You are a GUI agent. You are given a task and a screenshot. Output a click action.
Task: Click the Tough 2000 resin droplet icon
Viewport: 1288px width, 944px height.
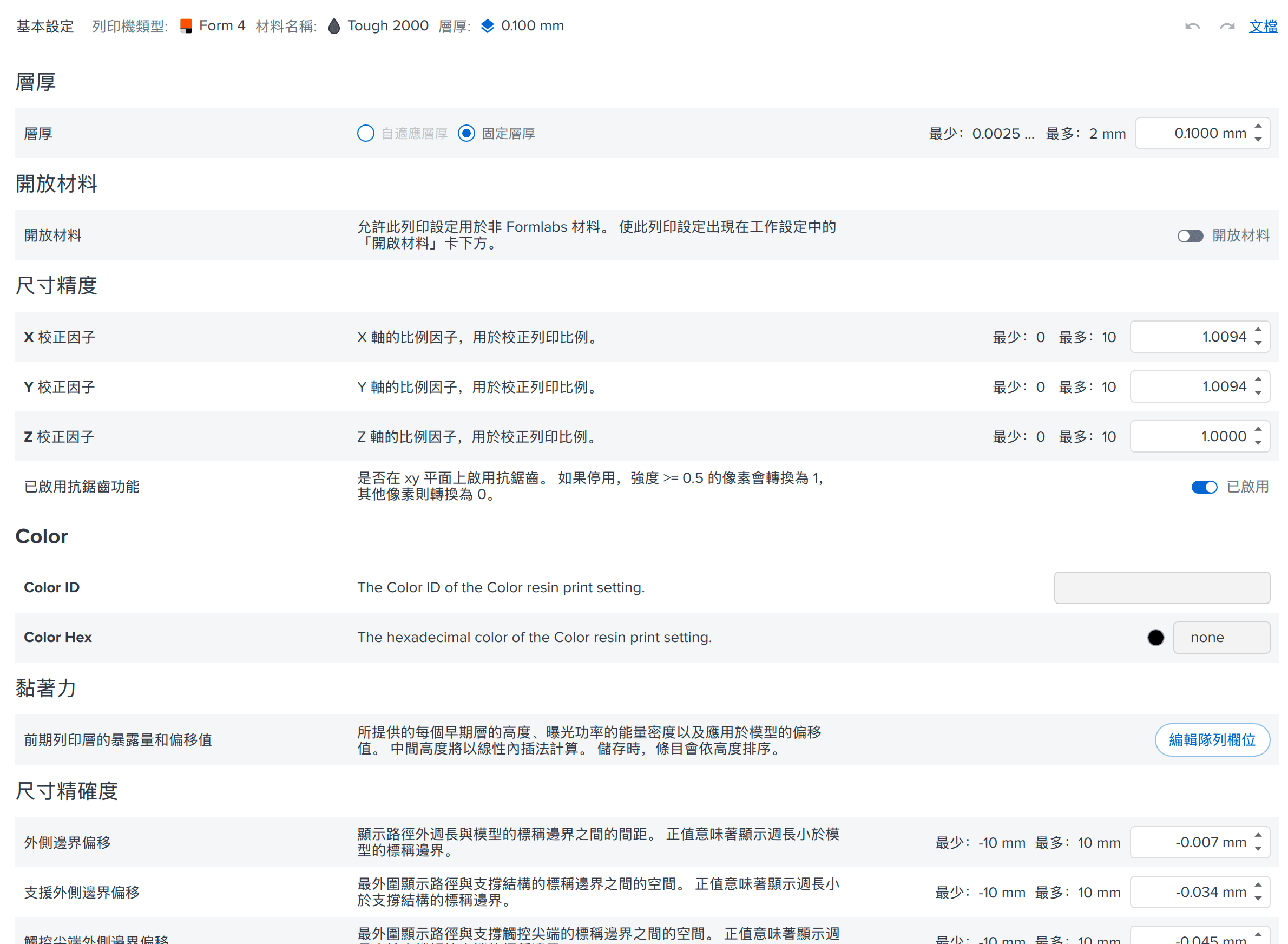click(x=334, y=26)
